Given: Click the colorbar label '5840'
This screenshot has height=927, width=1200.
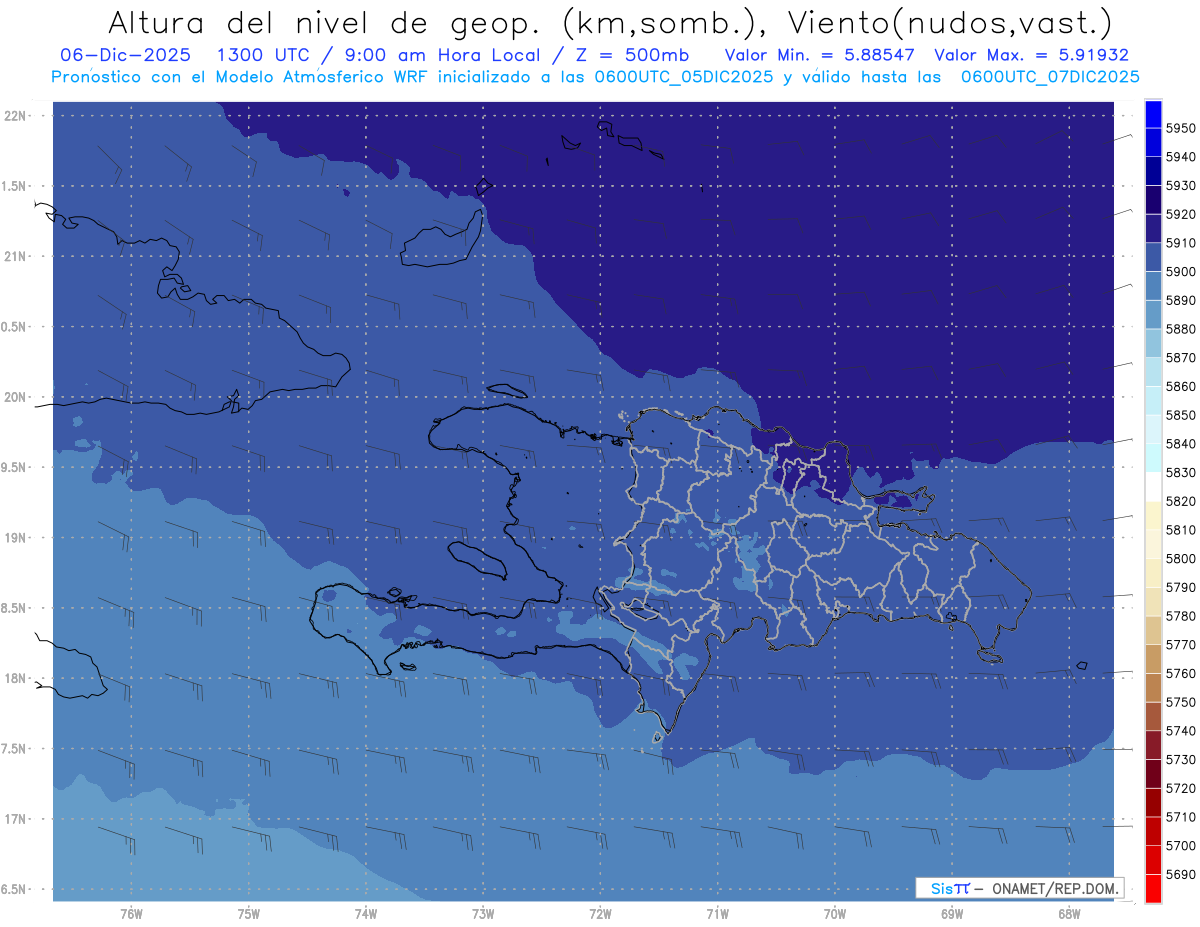Looking at the screenshot, I should point(1180,444).
